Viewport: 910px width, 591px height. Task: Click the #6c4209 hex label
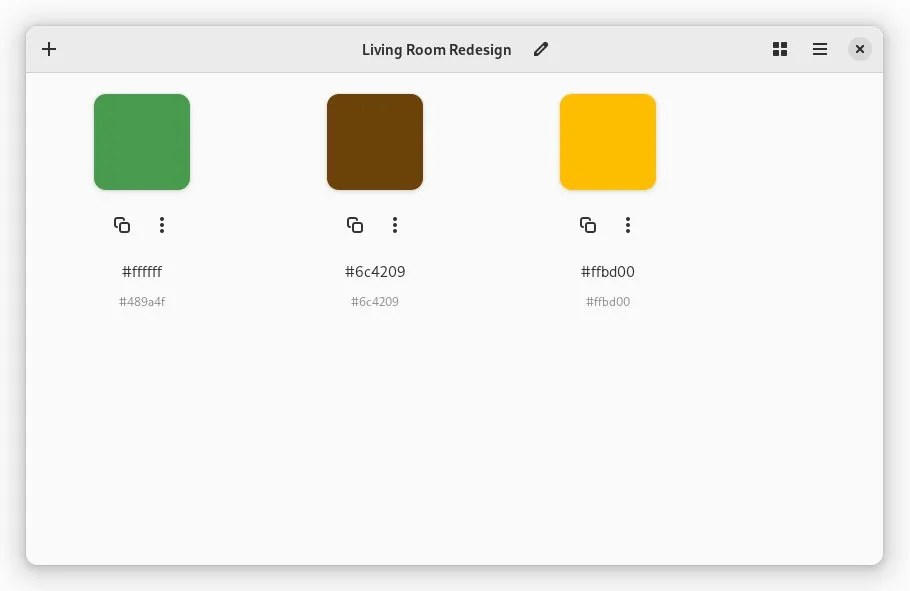[x=374, y=271]
